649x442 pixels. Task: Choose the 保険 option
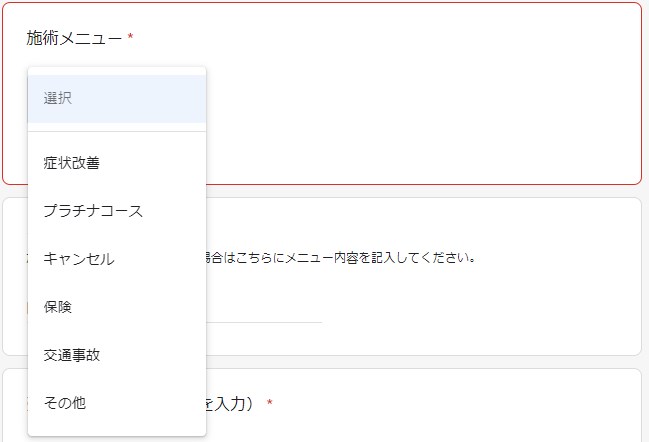pyautogui.click(x=58, y=307)
